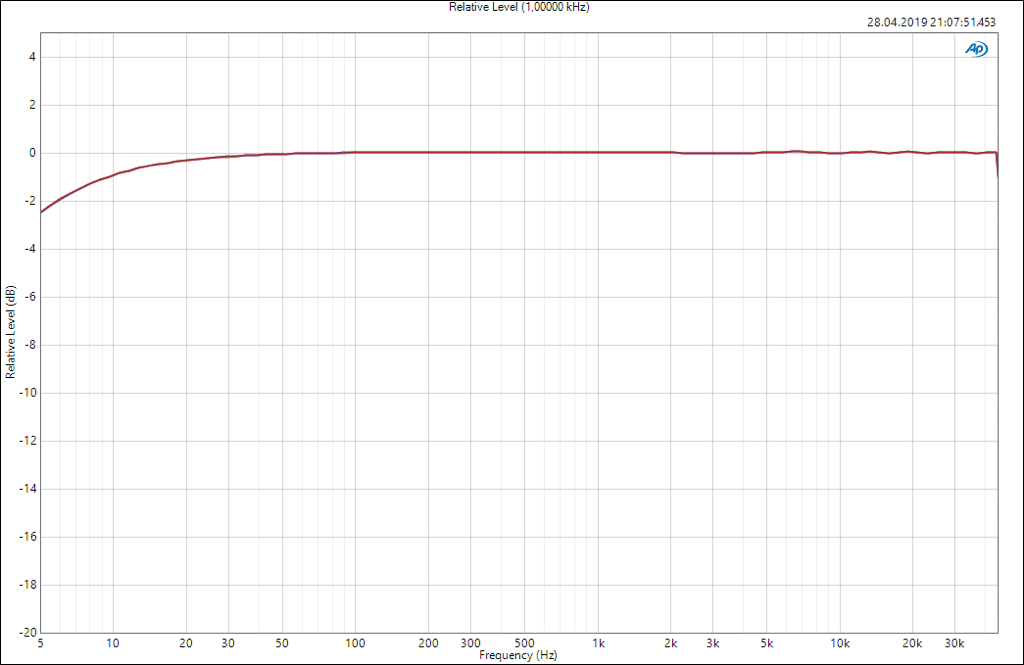
Task: Select the 5 Hz label at axis origin
Action: pos(40,643)
